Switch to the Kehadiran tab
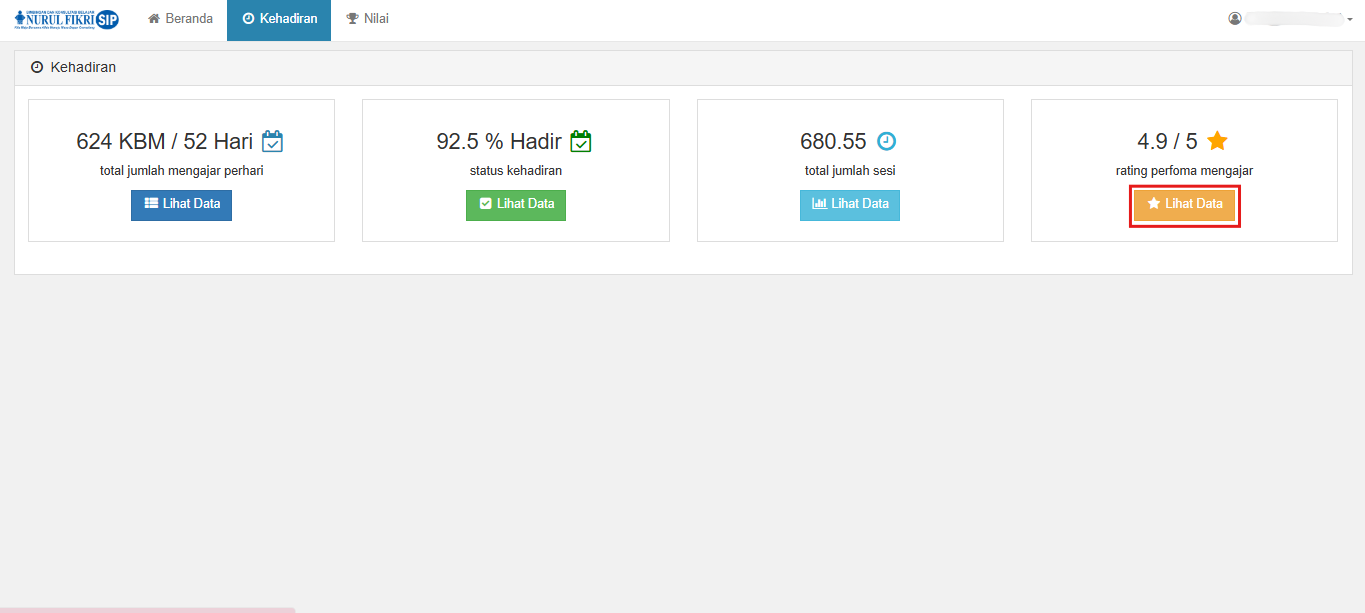The image size is (1365, 613). (279, 20)
